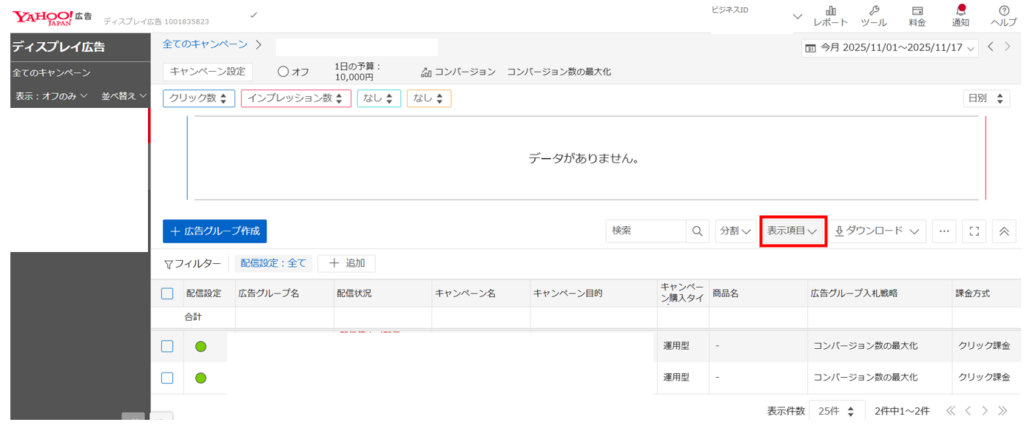
Task: Jump to the last page arrow
Action: coord(1003,411)
